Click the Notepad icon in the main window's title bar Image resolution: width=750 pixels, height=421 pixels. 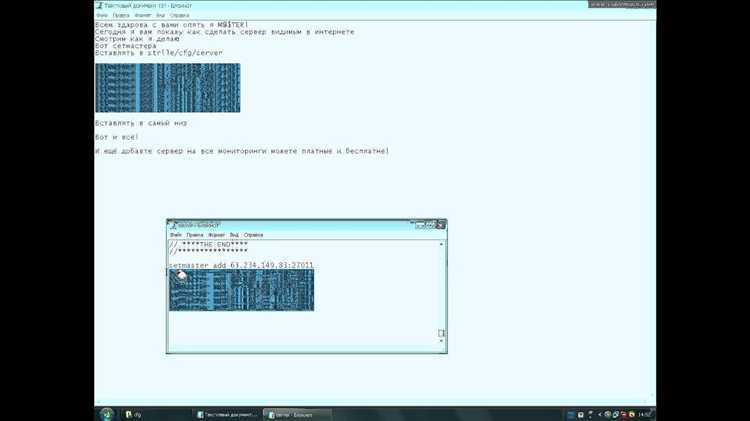100,5
